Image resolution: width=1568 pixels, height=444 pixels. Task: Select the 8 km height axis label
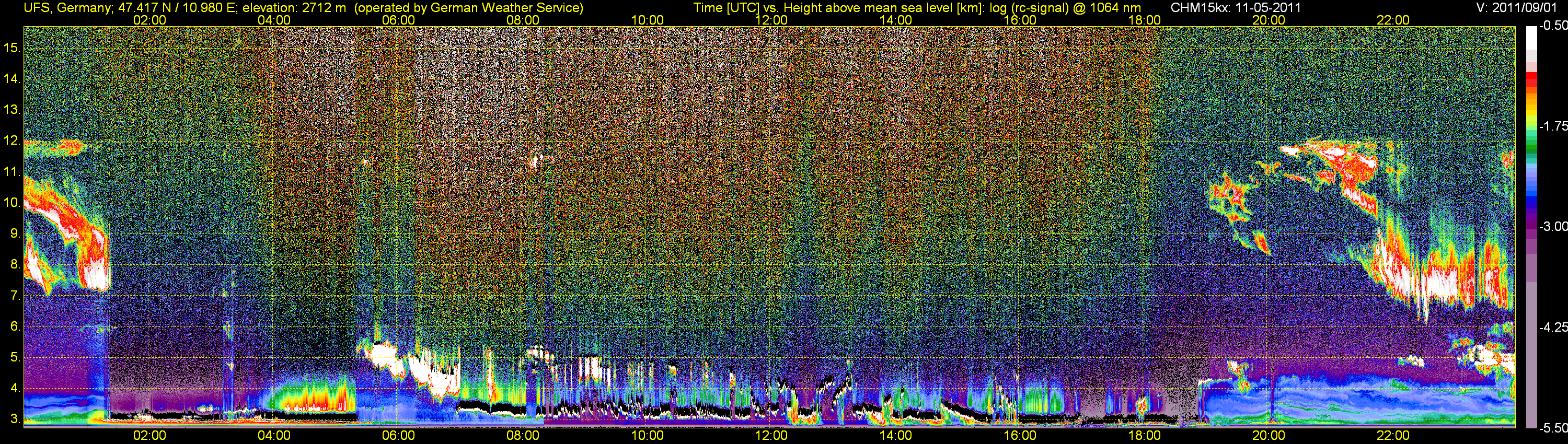click(15, 265)
